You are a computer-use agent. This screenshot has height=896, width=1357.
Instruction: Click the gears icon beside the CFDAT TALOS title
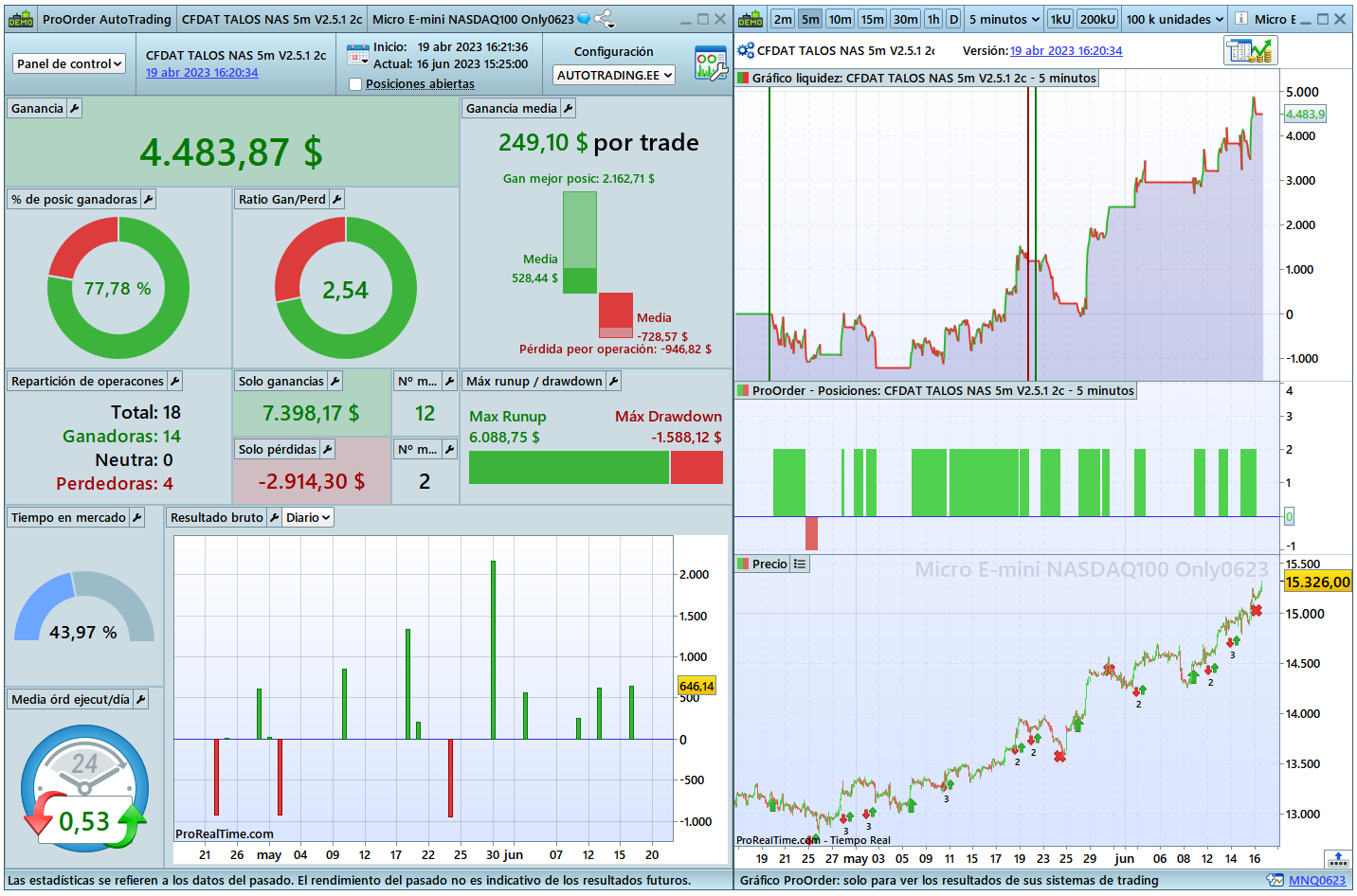(746, 51)
